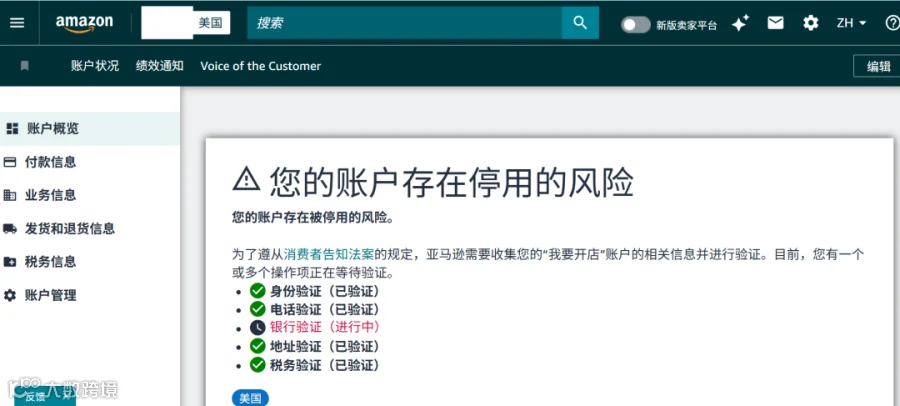This screenshot has width=900, height=406.
Task: Click the 账户管理 gear icon
Action: coord(10,296)
